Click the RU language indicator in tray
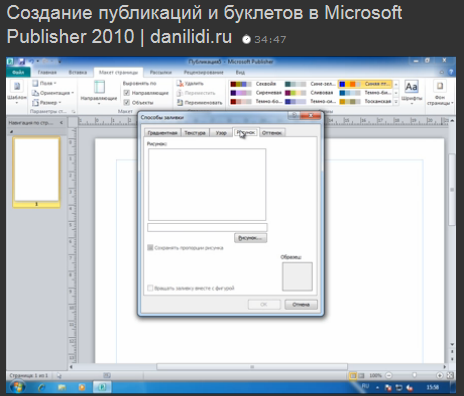 365,386
